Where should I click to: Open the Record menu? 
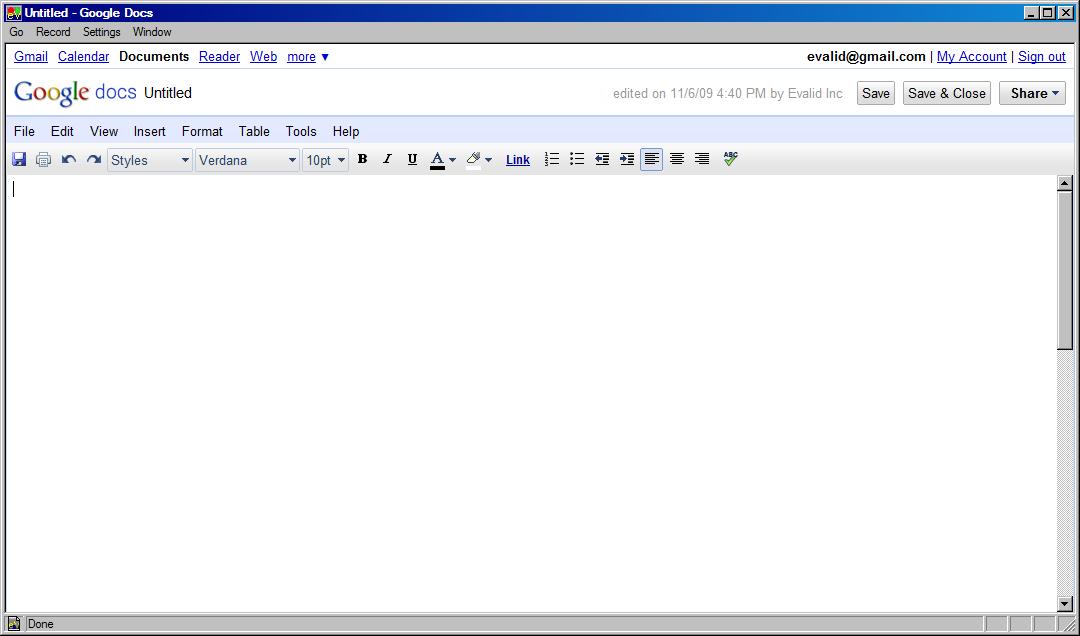tap(53, 32)
